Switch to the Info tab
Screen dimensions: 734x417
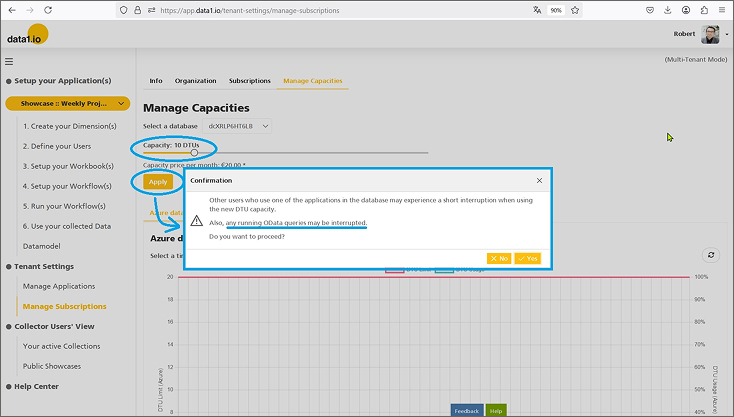tap(155, 80)
